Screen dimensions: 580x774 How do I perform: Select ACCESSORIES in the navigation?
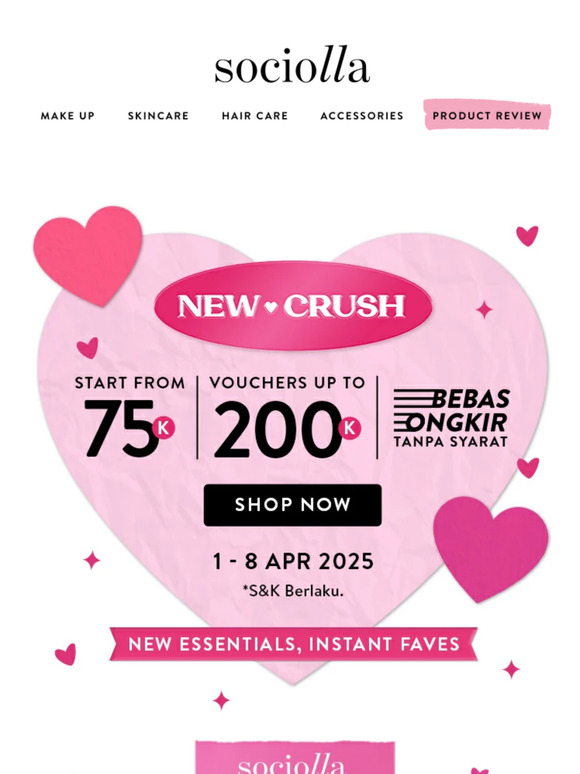click(x=362, y=116)
